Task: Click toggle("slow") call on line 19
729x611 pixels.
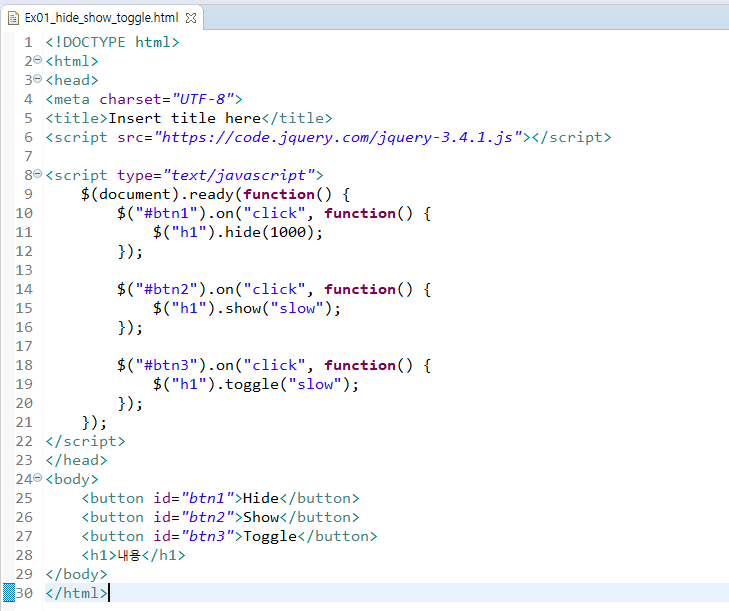Action: [x=287, y=385]
